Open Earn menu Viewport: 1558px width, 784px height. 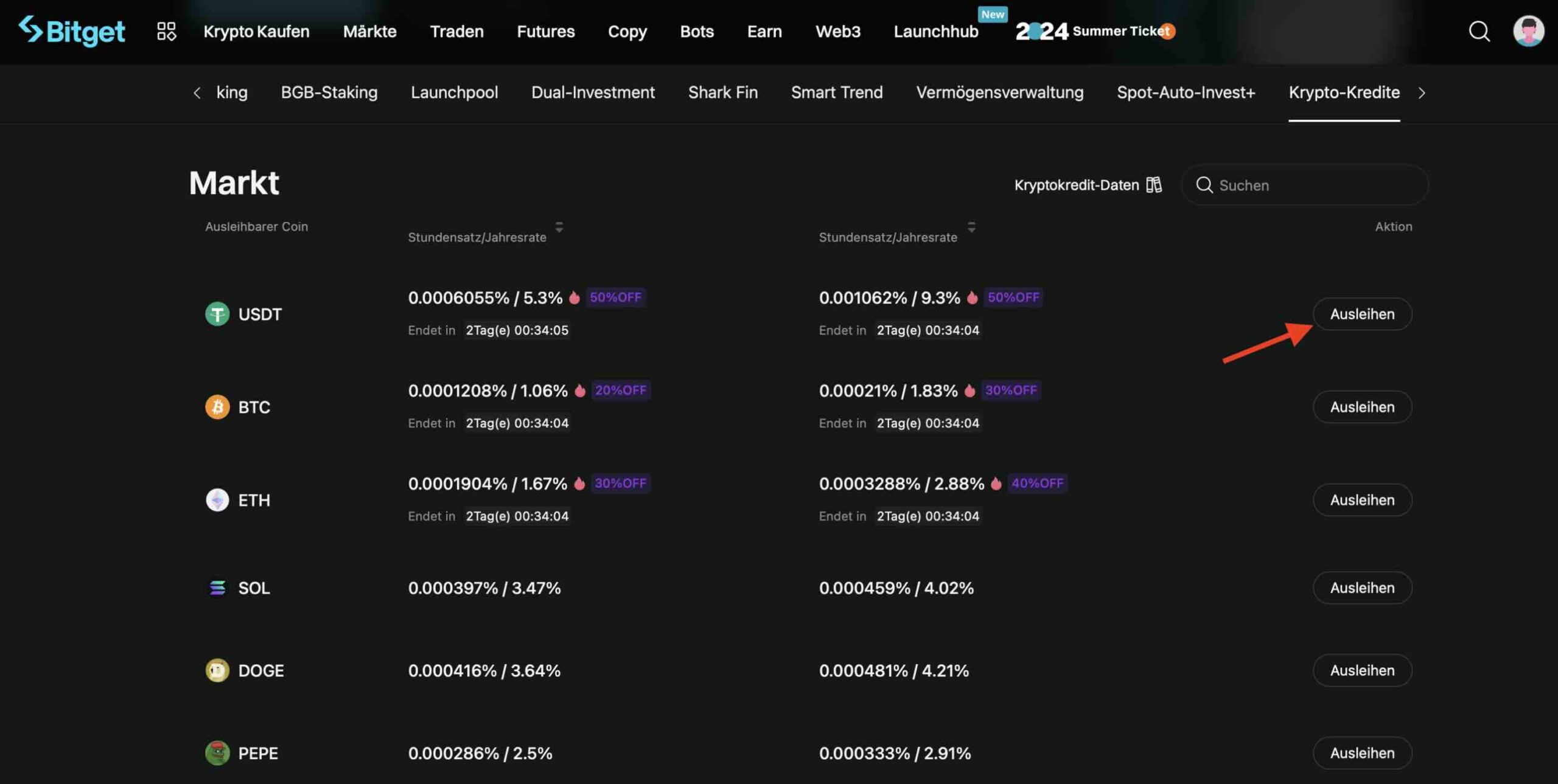(x=764, y=31)
